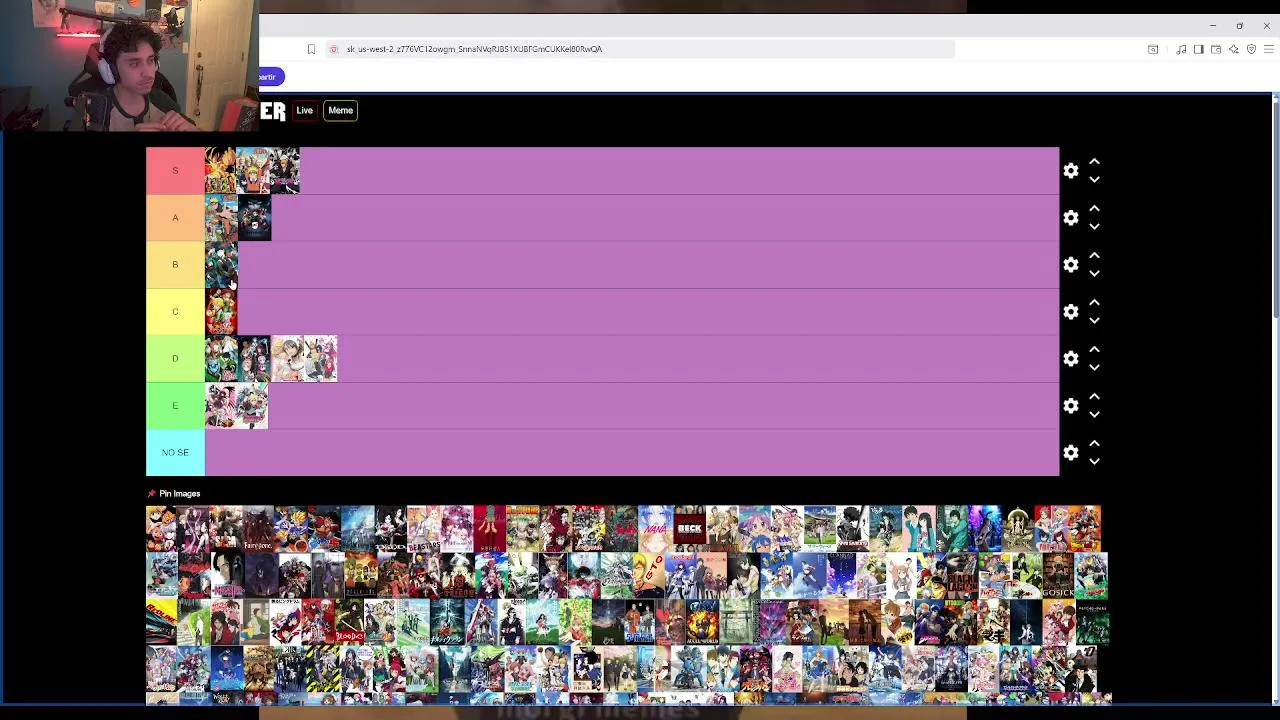The image size is (1280, 720).
Task: Click the Live button
Action: (x=304, y=110)
